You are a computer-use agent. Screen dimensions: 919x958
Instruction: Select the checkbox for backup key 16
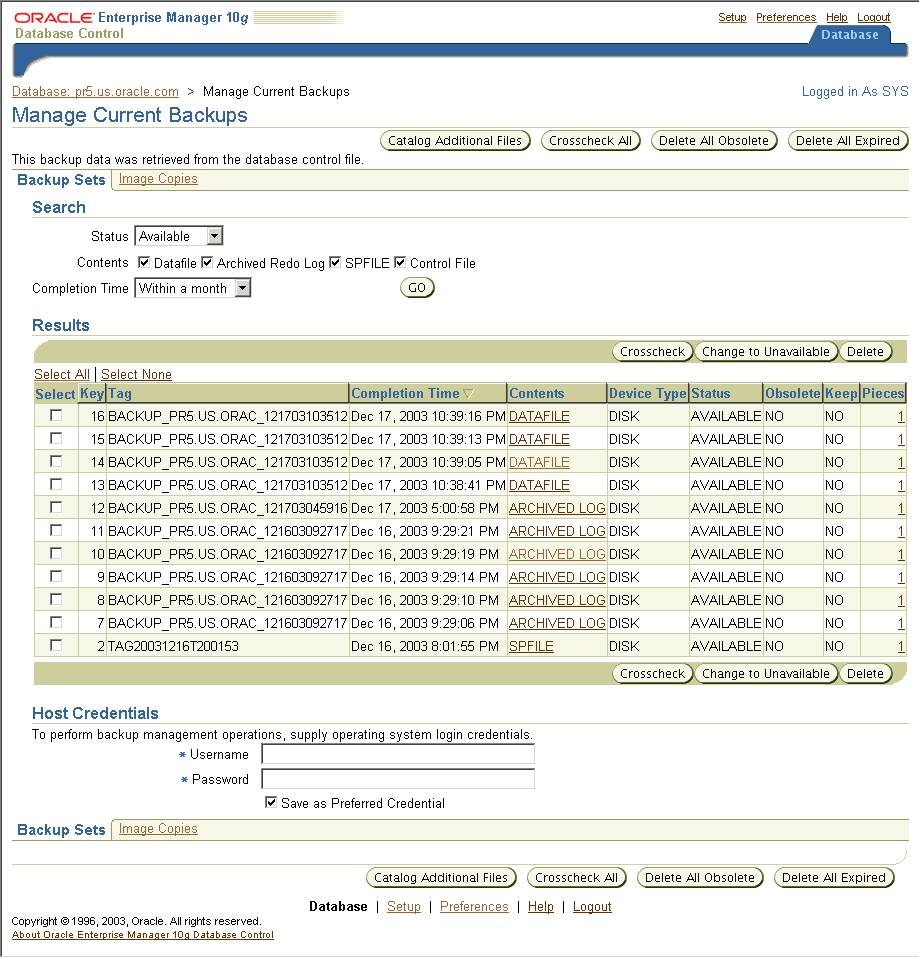(56, 415)
